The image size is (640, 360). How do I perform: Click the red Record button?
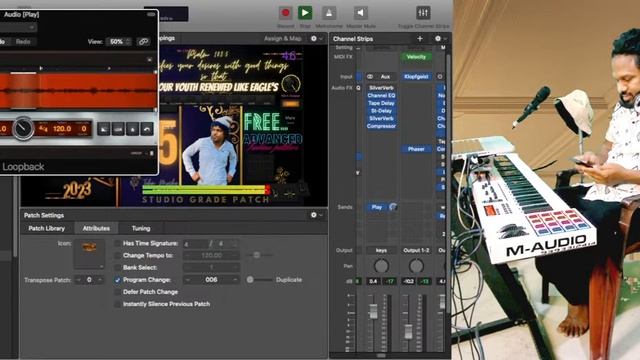[x=286, y=13]
